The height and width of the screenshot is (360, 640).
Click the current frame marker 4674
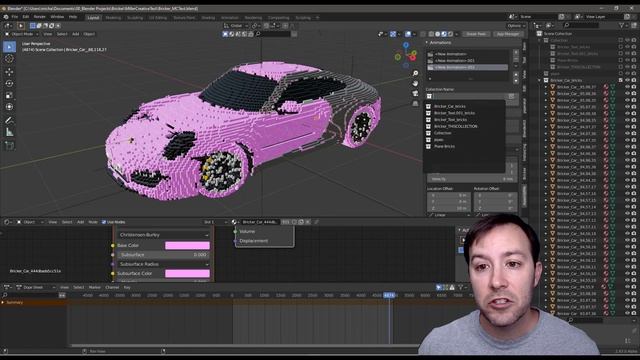coord(389,295)
